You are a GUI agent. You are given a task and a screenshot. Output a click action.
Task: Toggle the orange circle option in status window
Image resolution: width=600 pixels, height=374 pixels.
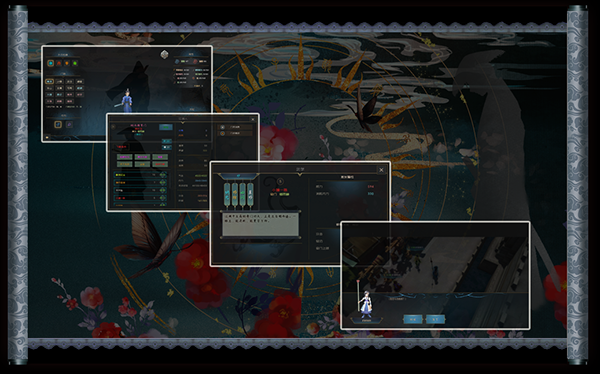223,133
